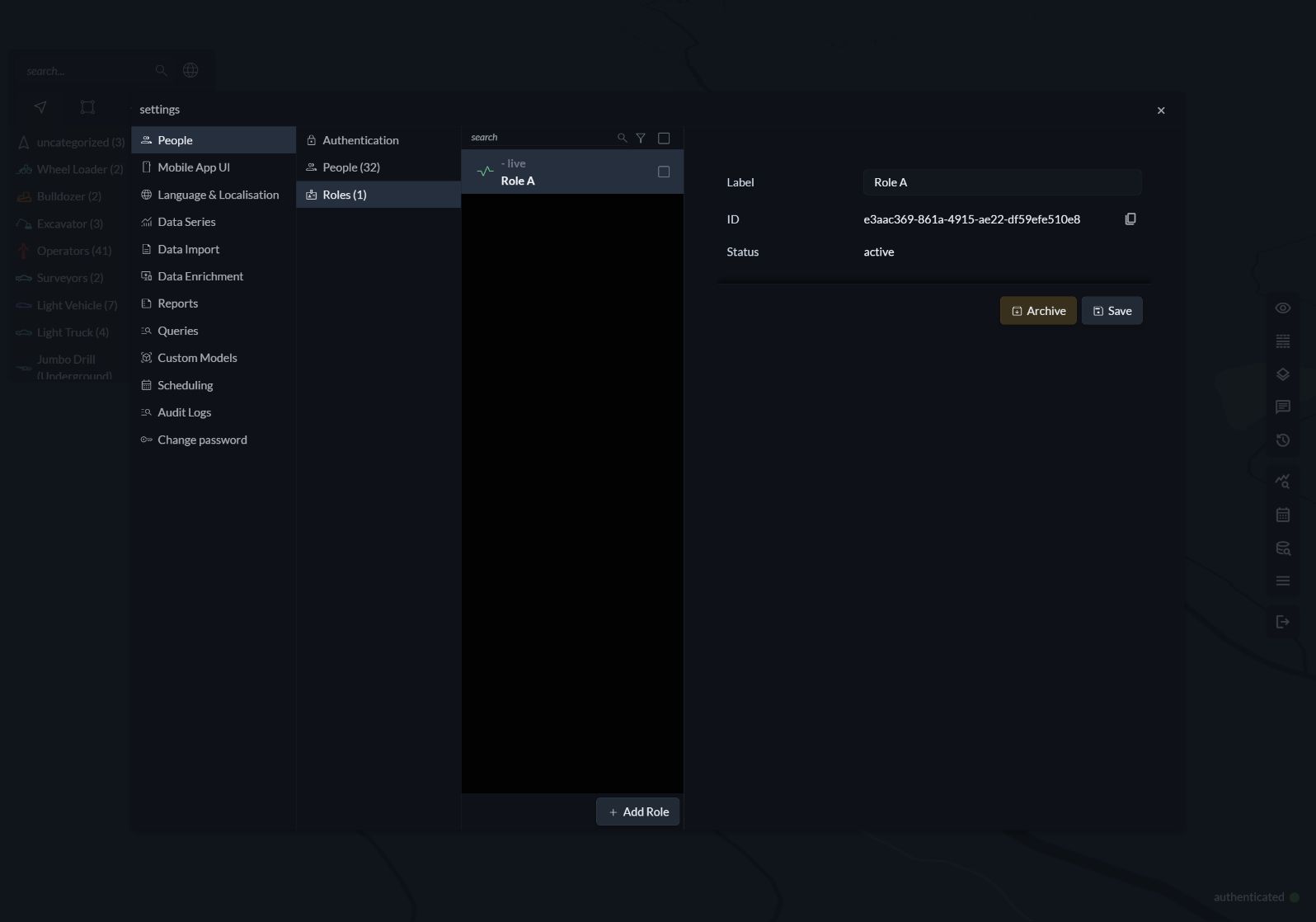Click the filter funnel icon in roles list
This screenshot has width=1316, height=922.
(641, 138)
